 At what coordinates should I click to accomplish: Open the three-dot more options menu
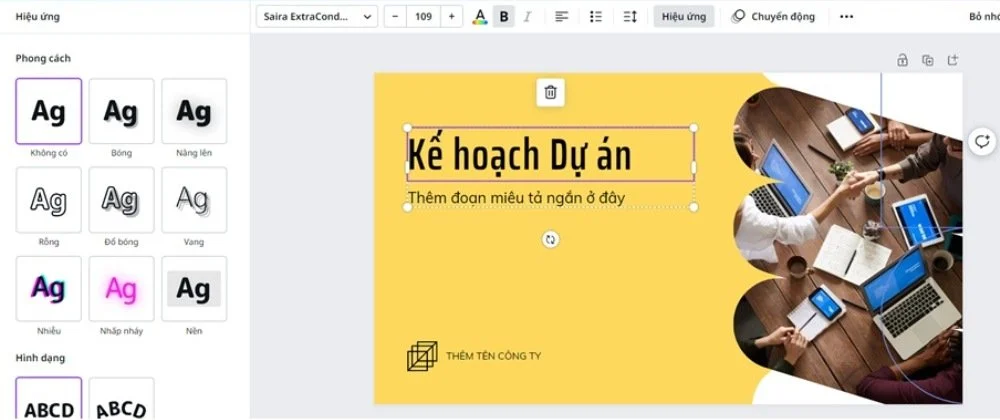[x=846, y=17]
